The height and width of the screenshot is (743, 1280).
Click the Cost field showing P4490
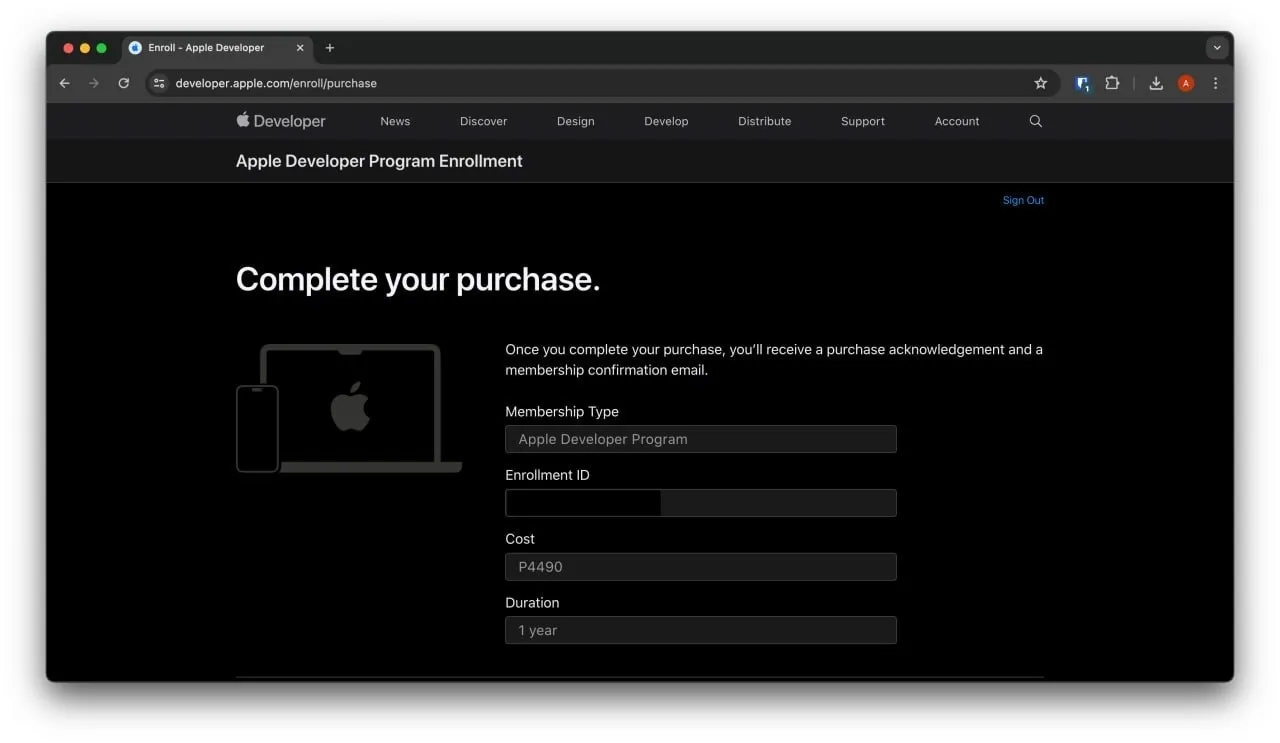pyautogui.click(x=701, y=567)
